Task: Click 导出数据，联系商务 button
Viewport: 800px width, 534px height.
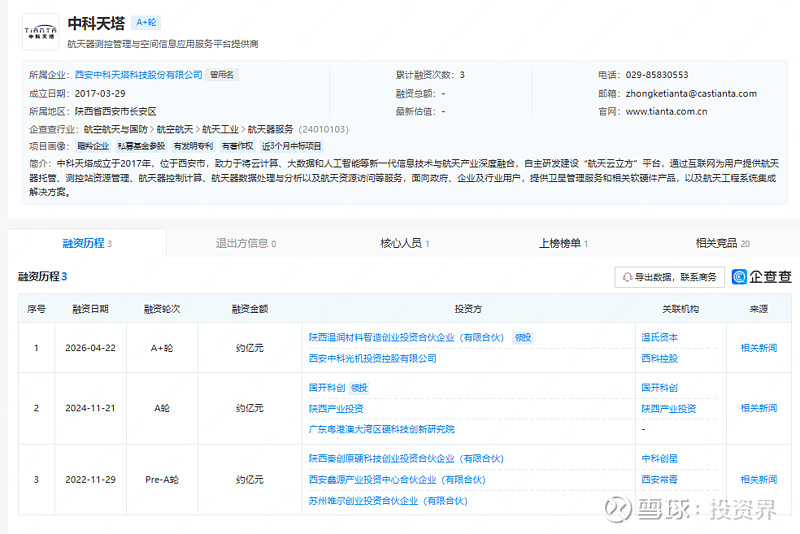Action: tap(669, 277)
